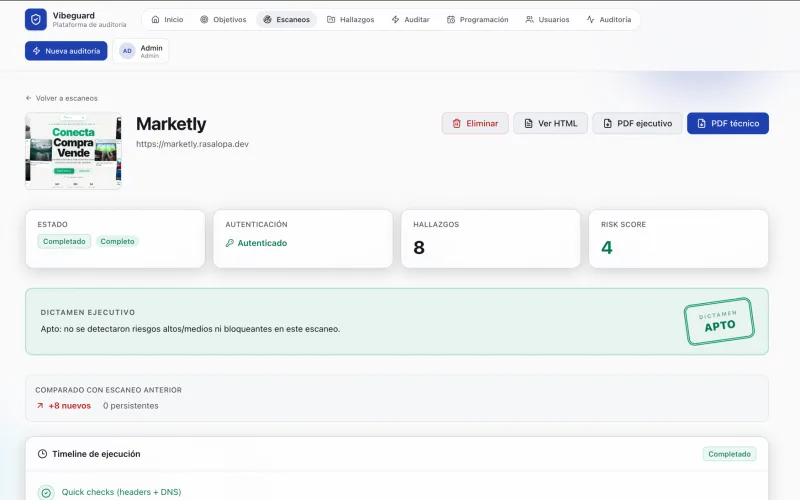The image size is (800, 500).
Task: Click the https://marketly.rasalopa.dev URL
Action: [192, 144]
